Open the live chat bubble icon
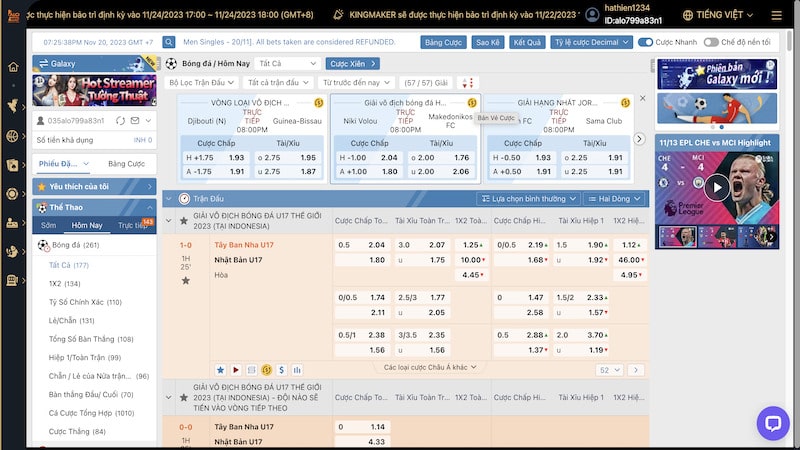 [772, 423]
